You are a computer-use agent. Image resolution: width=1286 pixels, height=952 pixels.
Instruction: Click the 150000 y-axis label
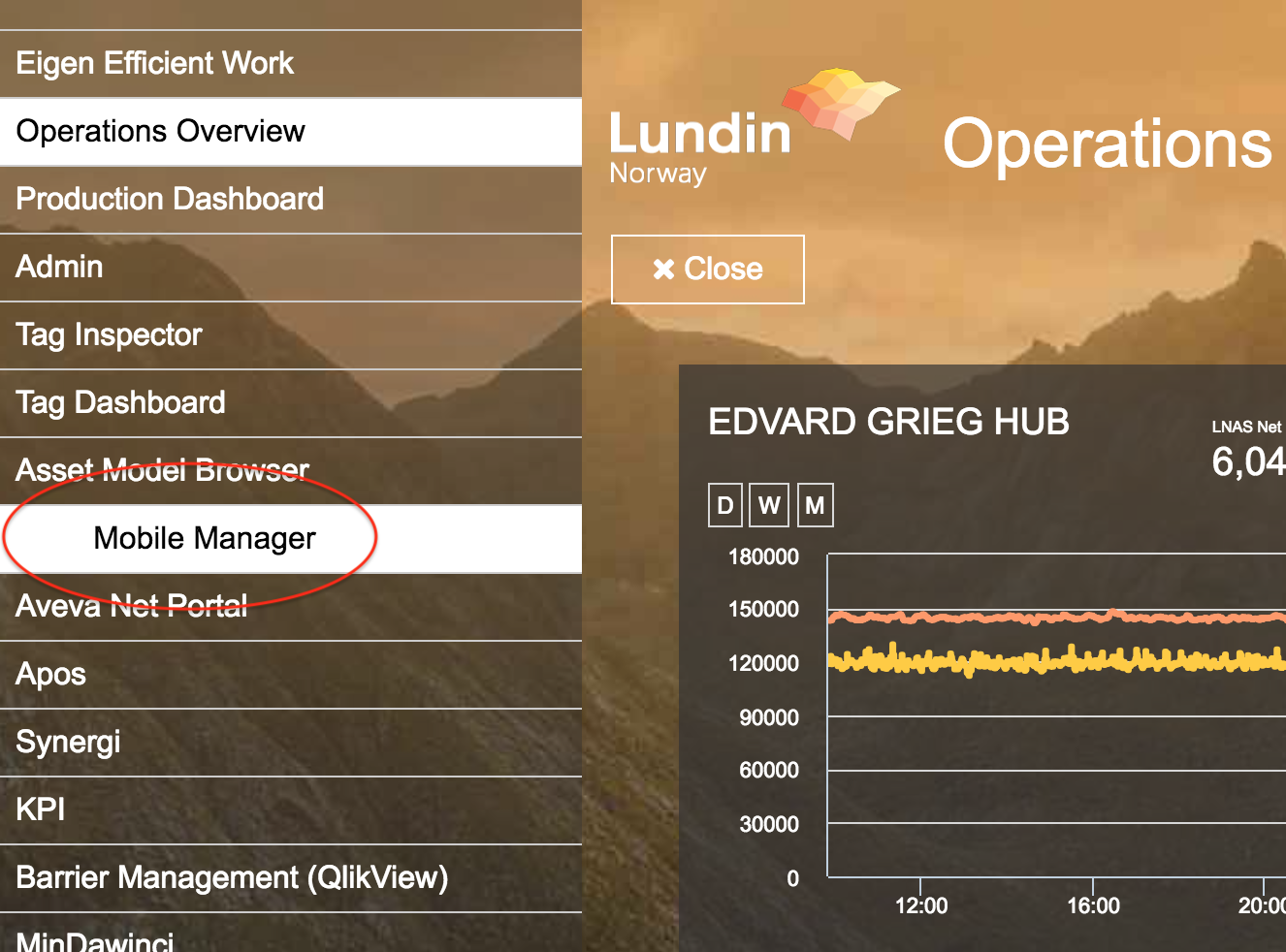(x=763, y=610)
